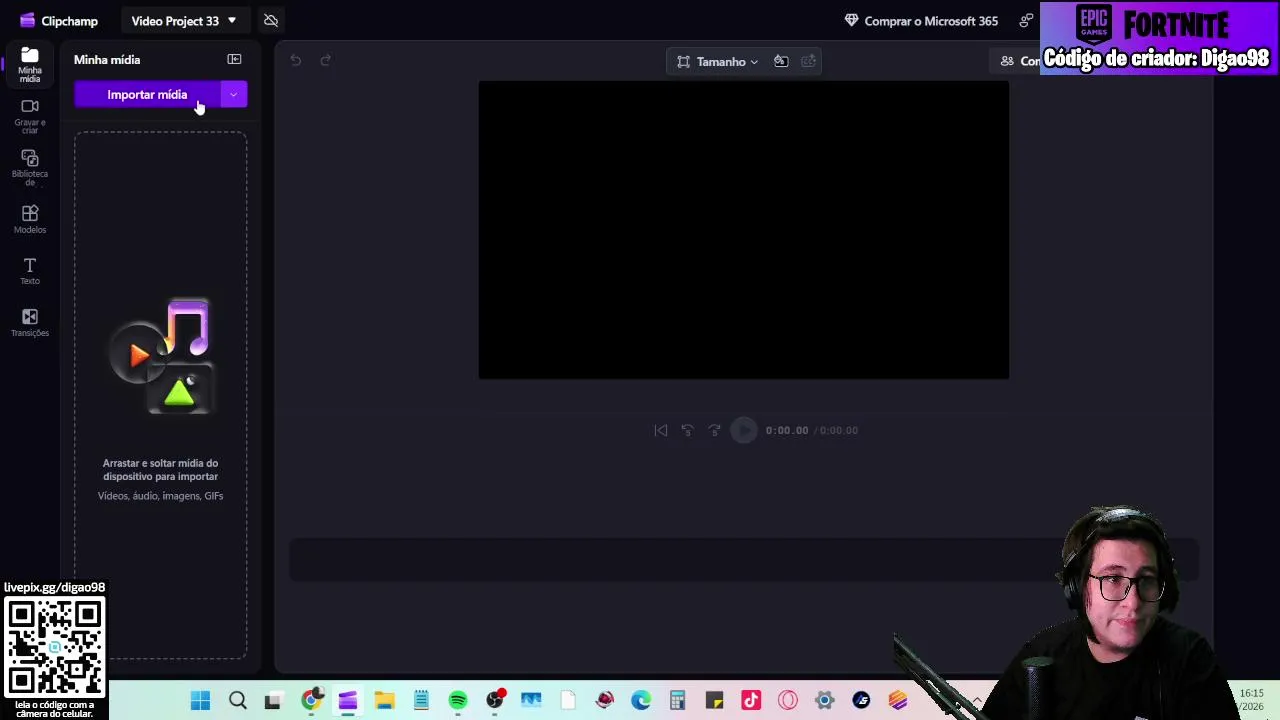Open the Windows Start menu

point(201,701)
